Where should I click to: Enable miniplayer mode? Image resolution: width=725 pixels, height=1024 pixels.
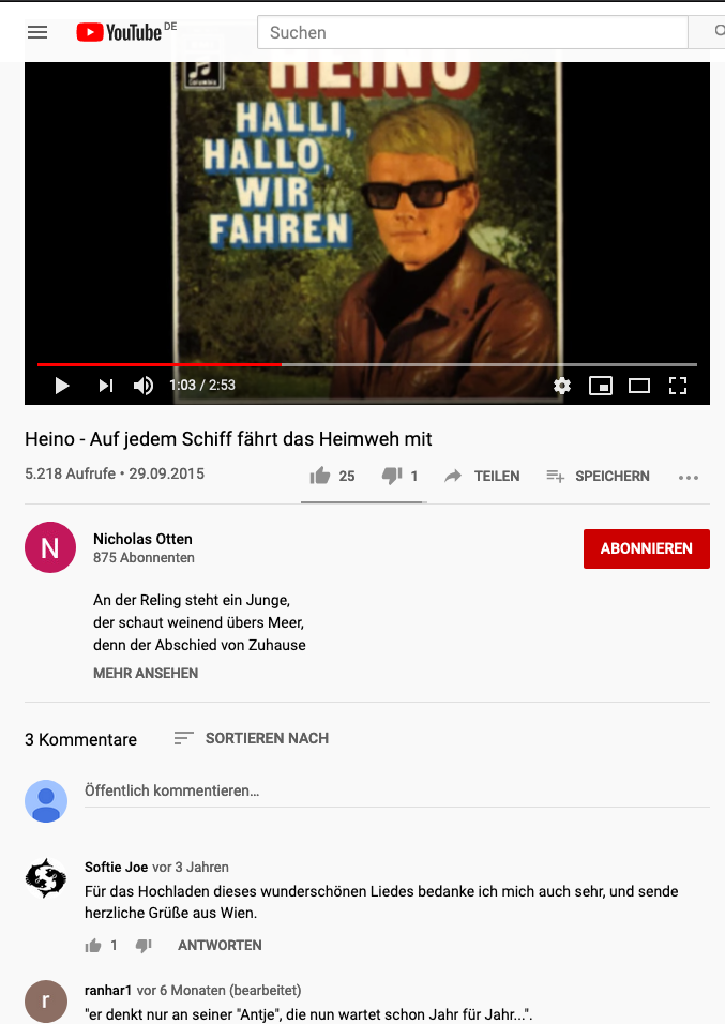pyautogui.click(x=600, y=385)
